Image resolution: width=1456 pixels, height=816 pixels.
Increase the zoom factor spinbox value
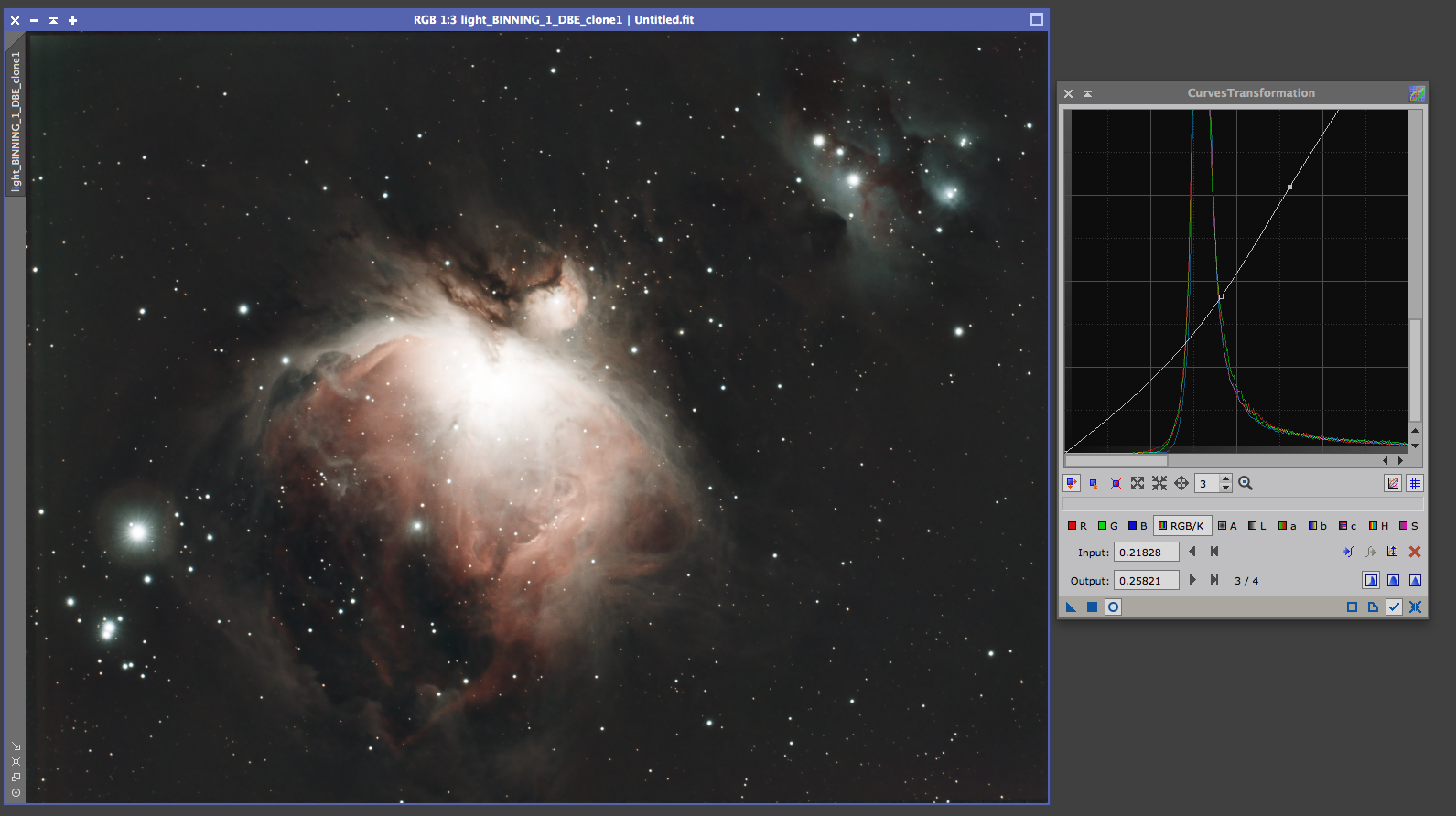click(1226, 479)
